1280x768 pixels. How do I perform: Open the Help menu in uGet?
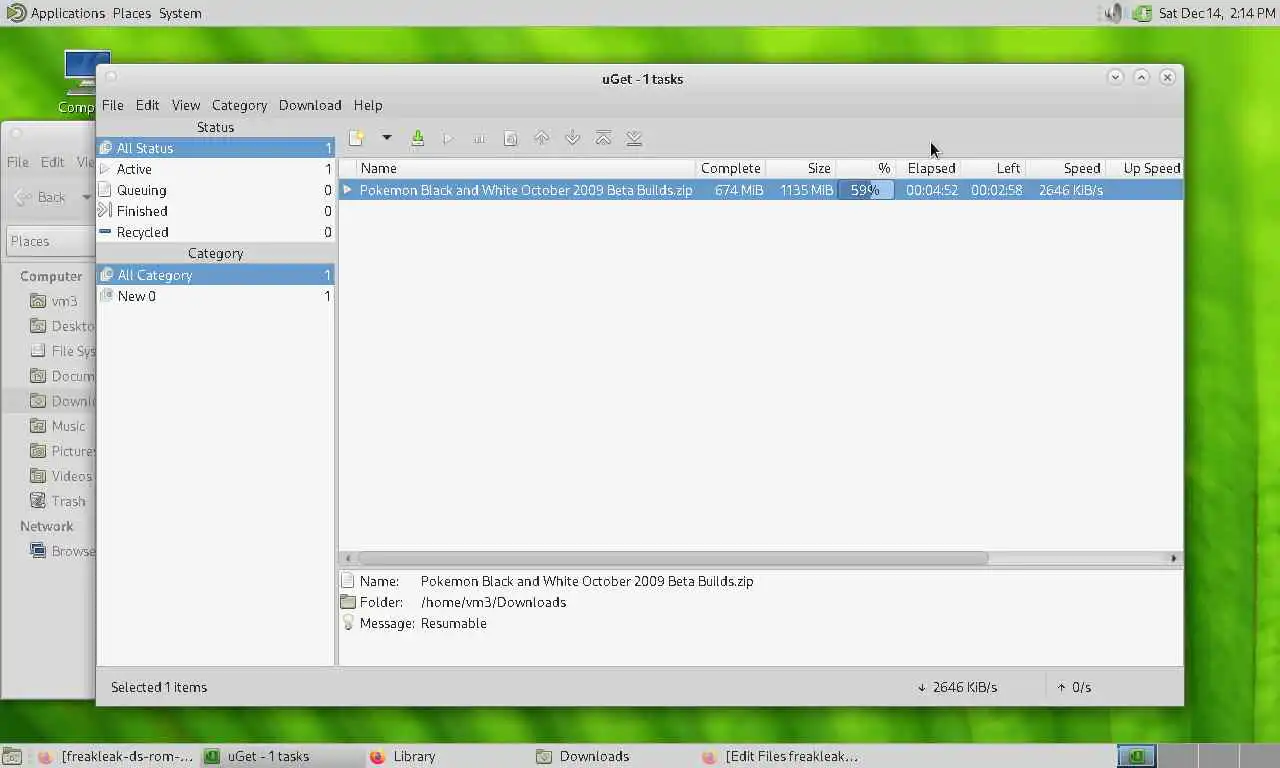click(368, 105)
